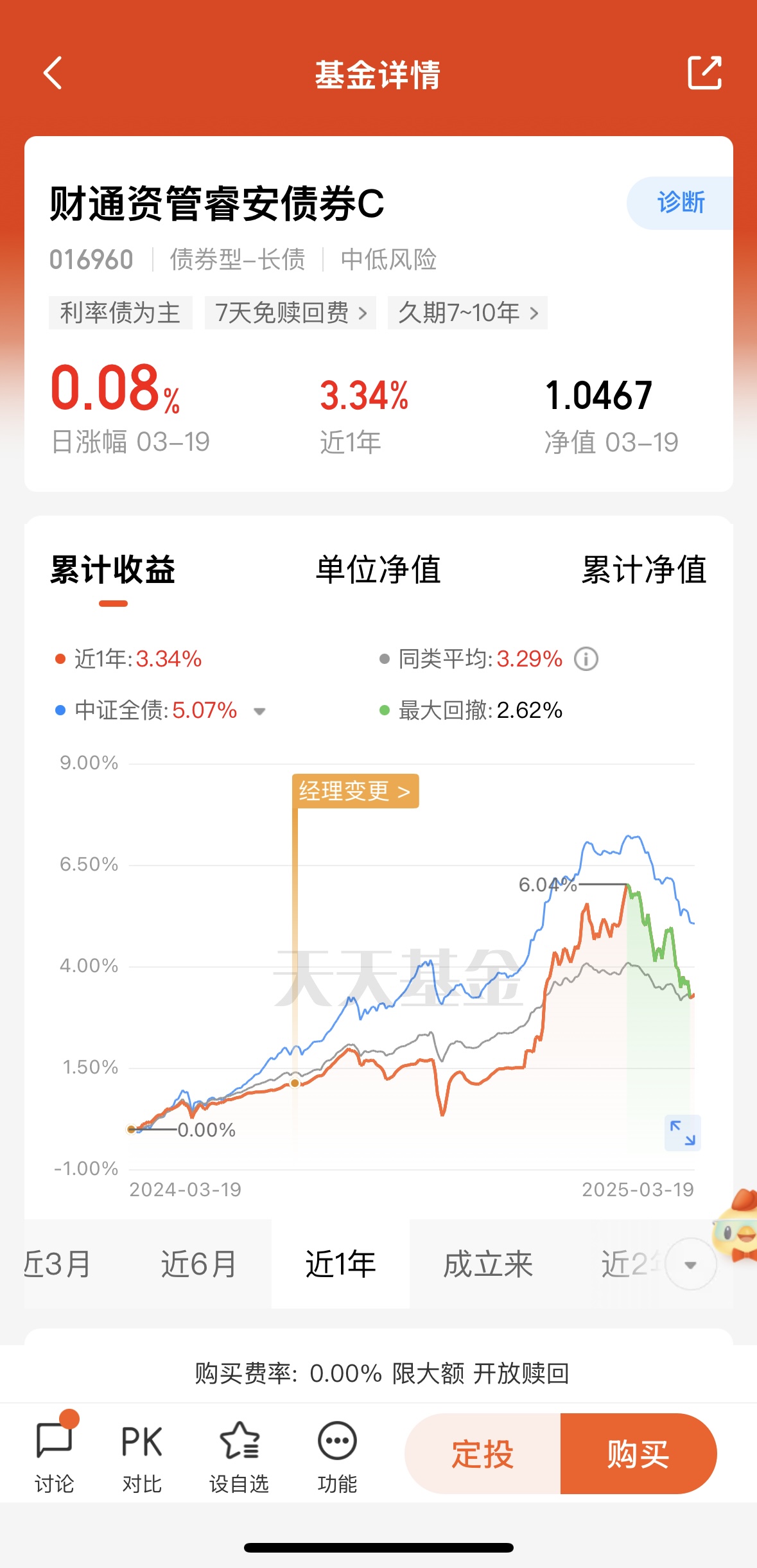Tap the chick mascot assistant icon
757x1568 pixels.
[x=736, y=1226]
